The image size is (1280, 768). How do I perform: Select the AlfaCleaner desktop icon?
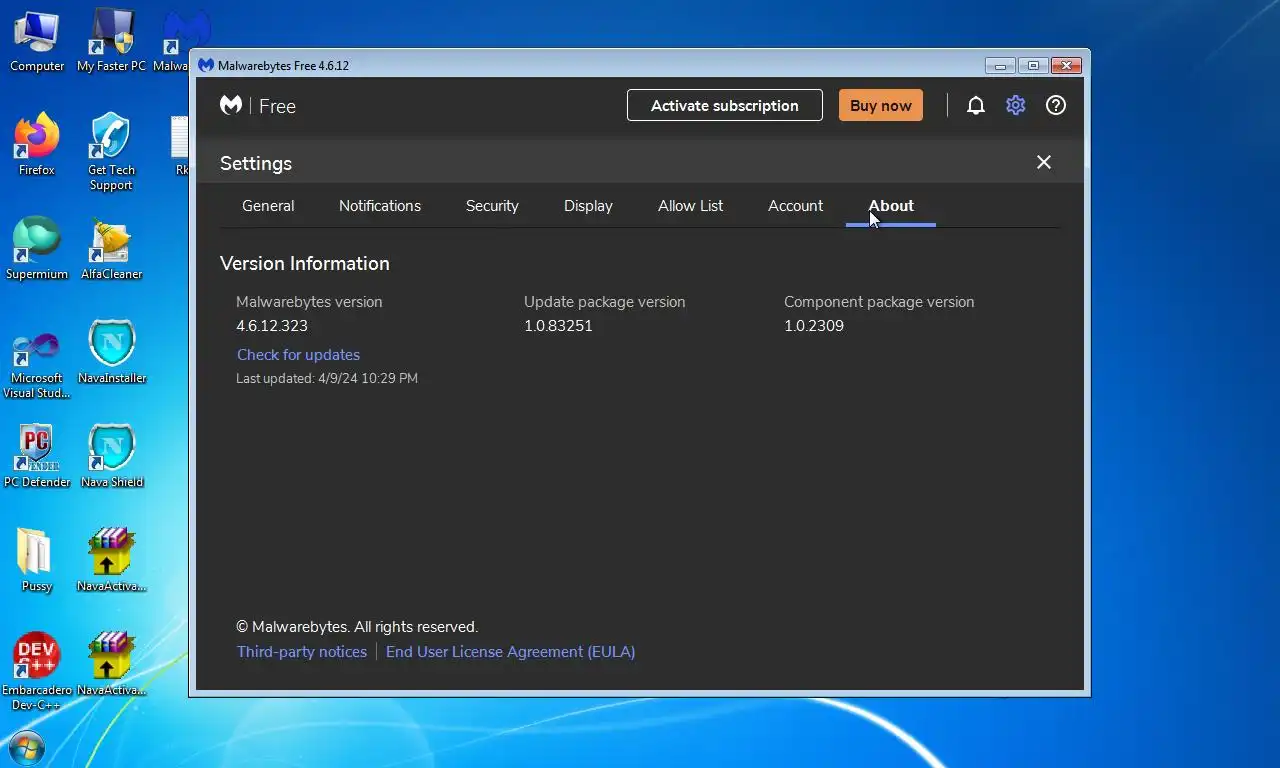pyautogui.click(x=111, y=249)
